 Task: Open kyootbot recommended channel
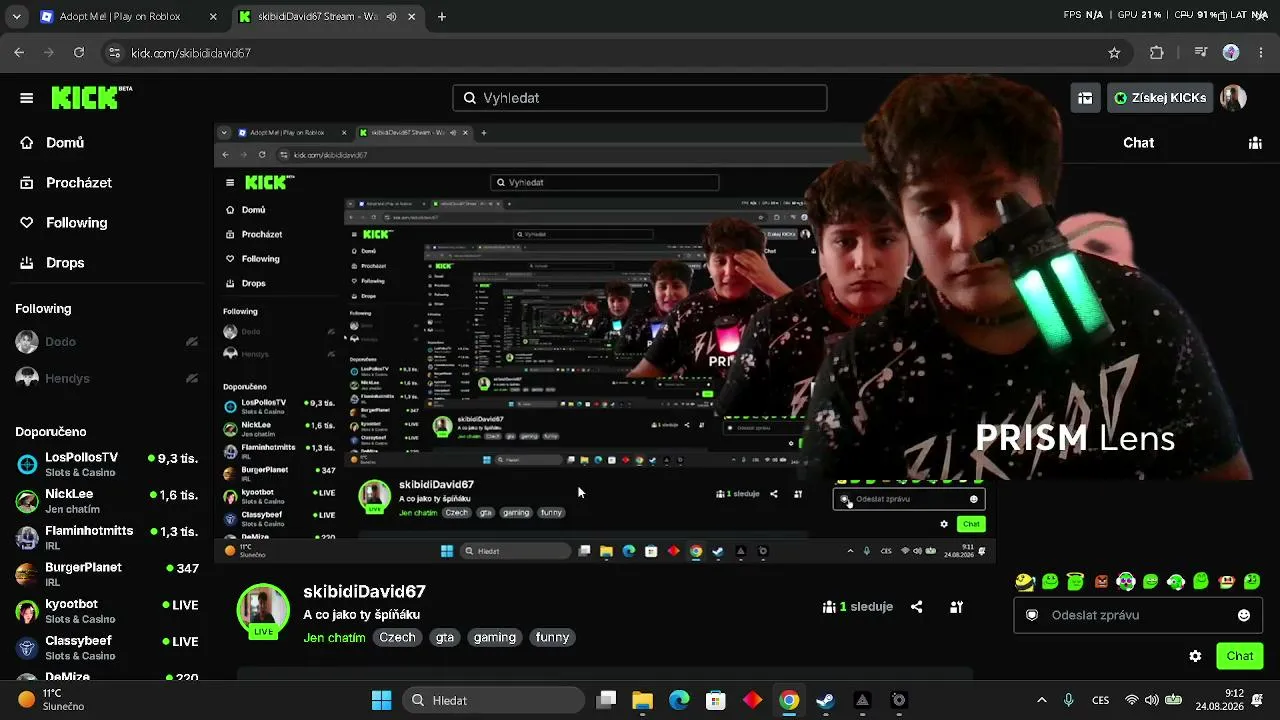(x=107, y=611)
